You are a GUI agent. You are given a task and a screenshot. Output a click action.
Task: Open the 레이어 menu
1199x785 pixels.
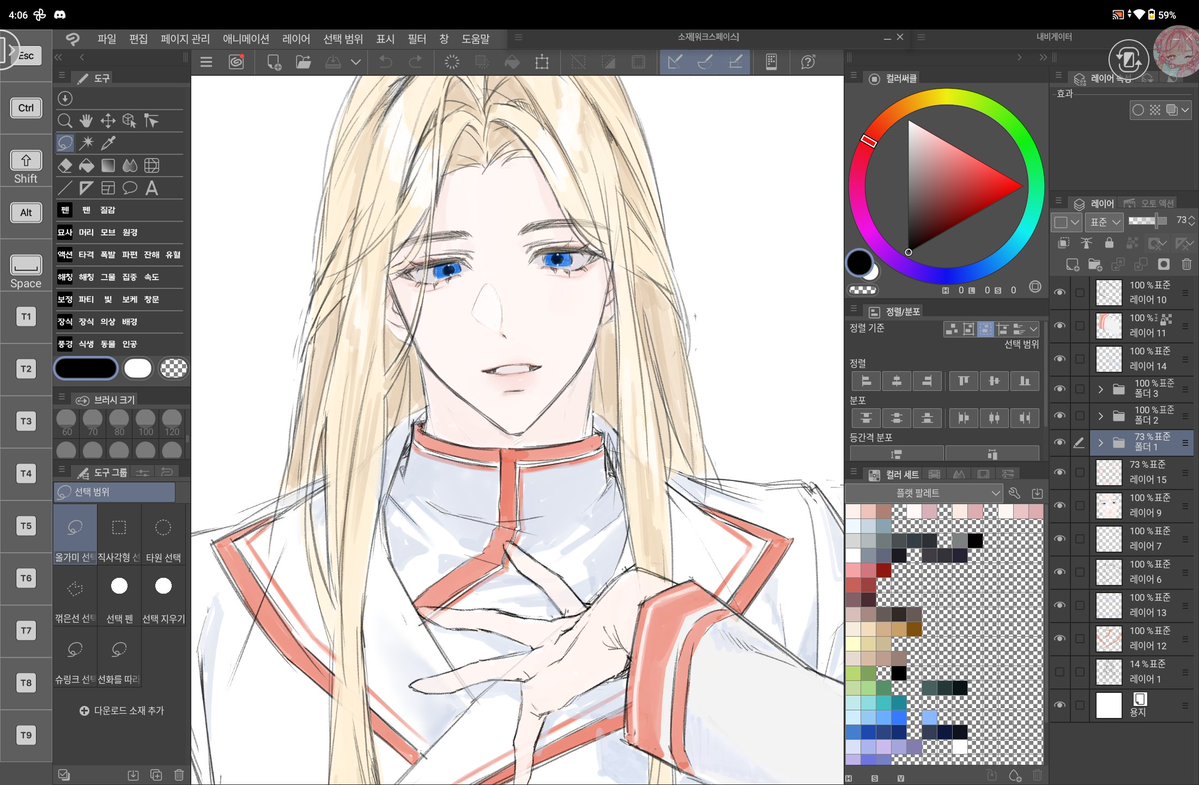click(296, 39)
